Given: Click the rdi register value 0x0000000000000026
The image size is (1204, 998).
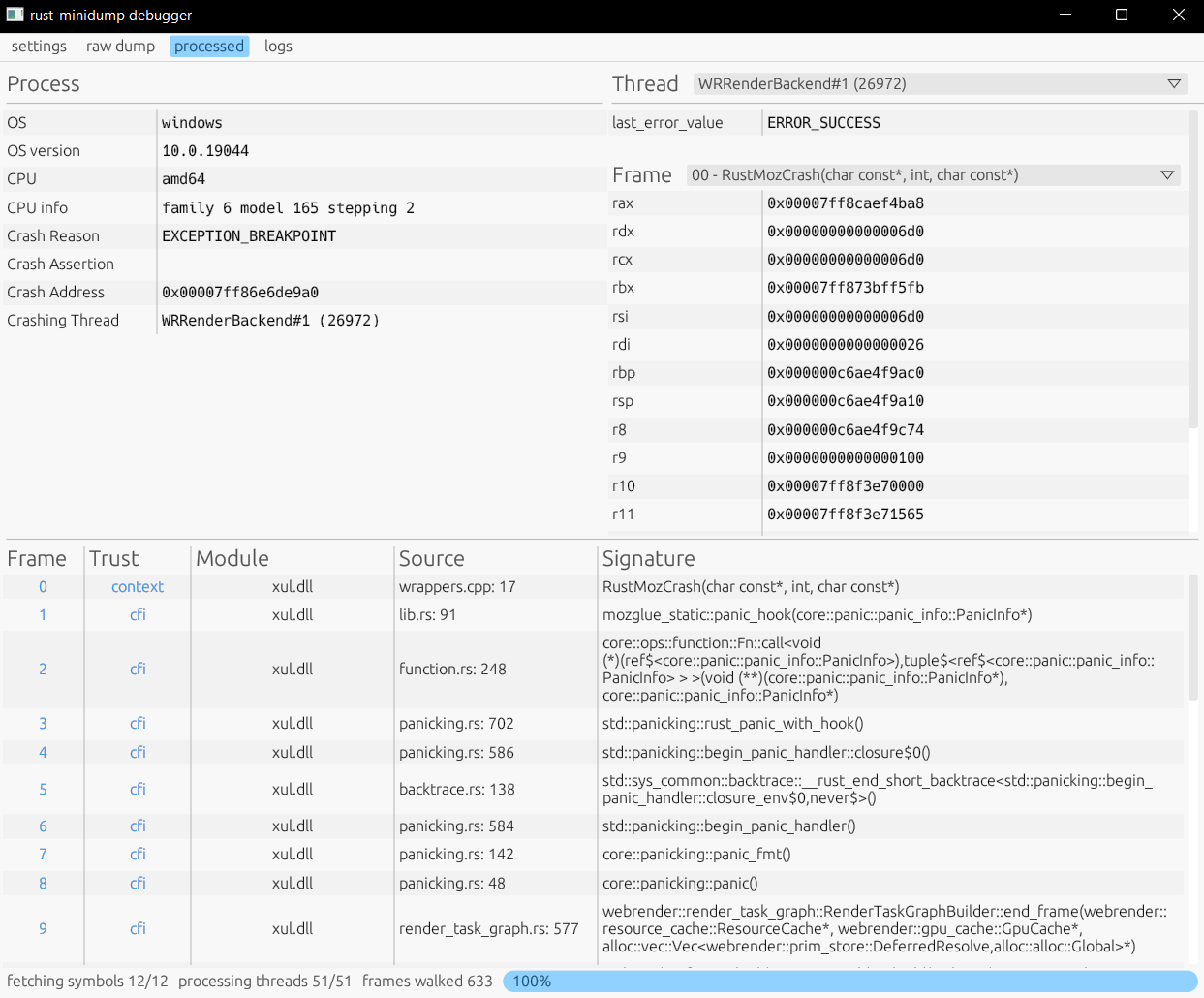Looking at the screenshot, I should click(846, 345).
